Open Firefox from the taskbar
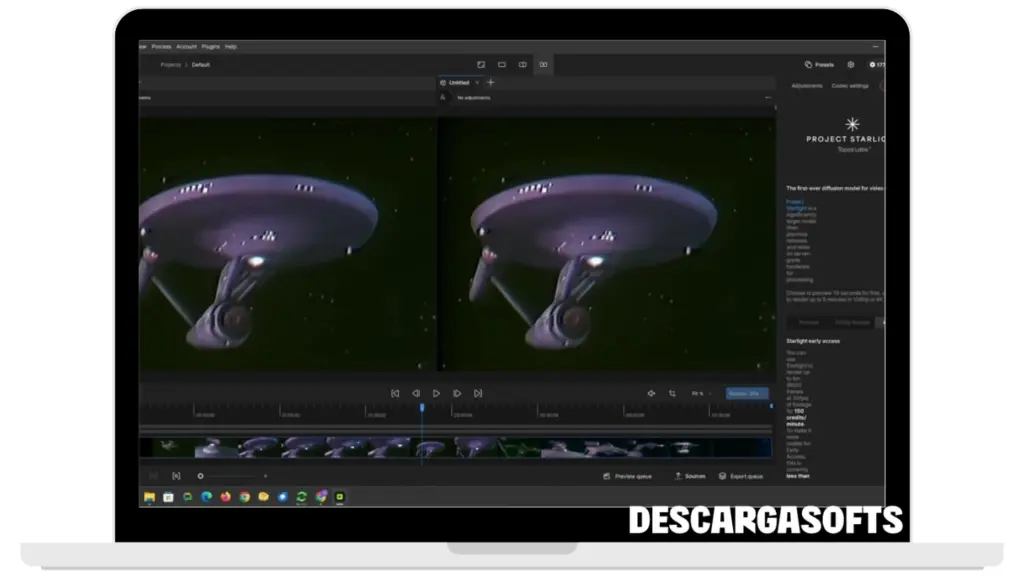Viewport: 1024px width, 576px height. [x=225, y=497]
